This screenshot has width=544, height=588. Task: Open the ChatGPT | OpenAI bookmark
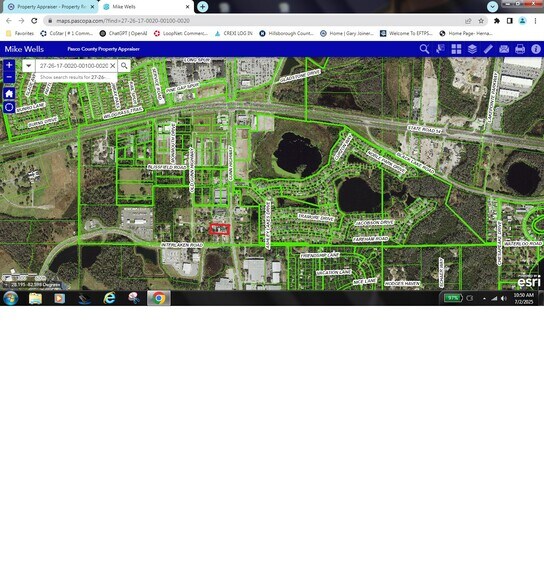123,33
